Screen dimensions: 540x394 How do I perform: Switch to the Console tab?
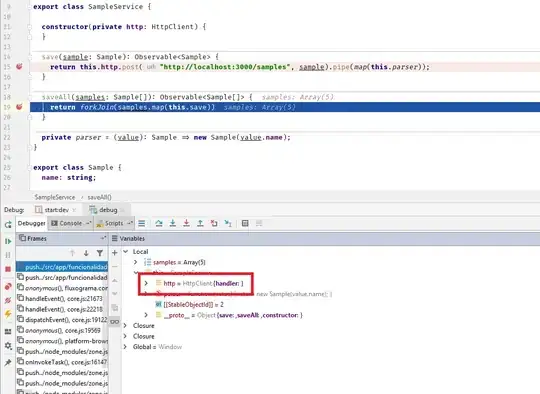pyautogui.click(x=70, y=223)
